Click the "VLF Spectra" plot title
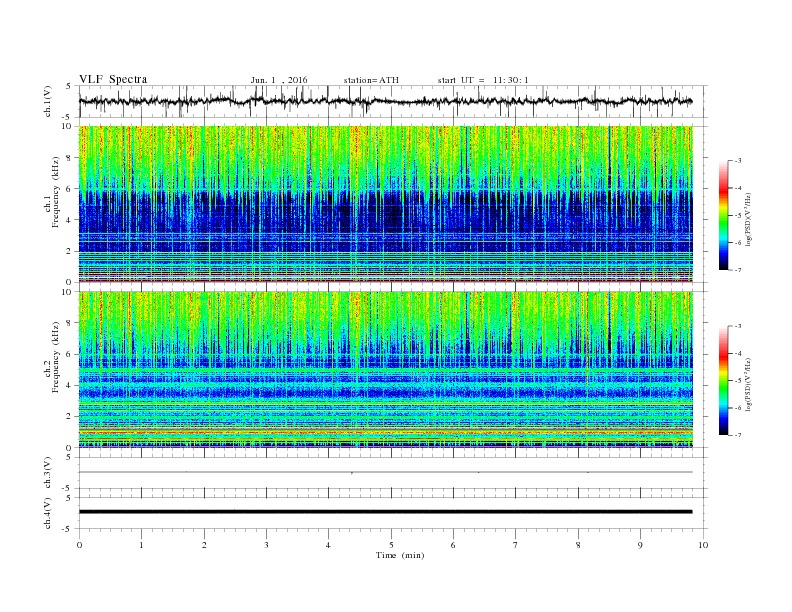The height and width of the screenshot is (612, 792). click(x=113, y=79)
